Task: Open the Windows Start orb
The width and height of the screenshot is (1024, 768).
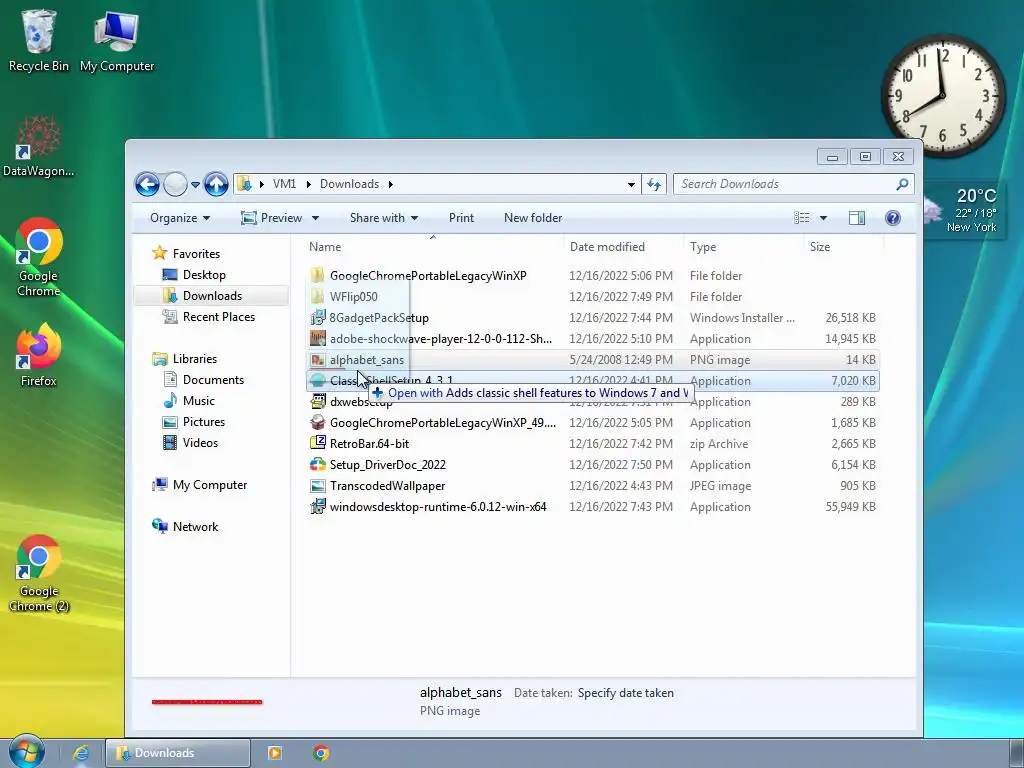Action: tap(26, 752)
